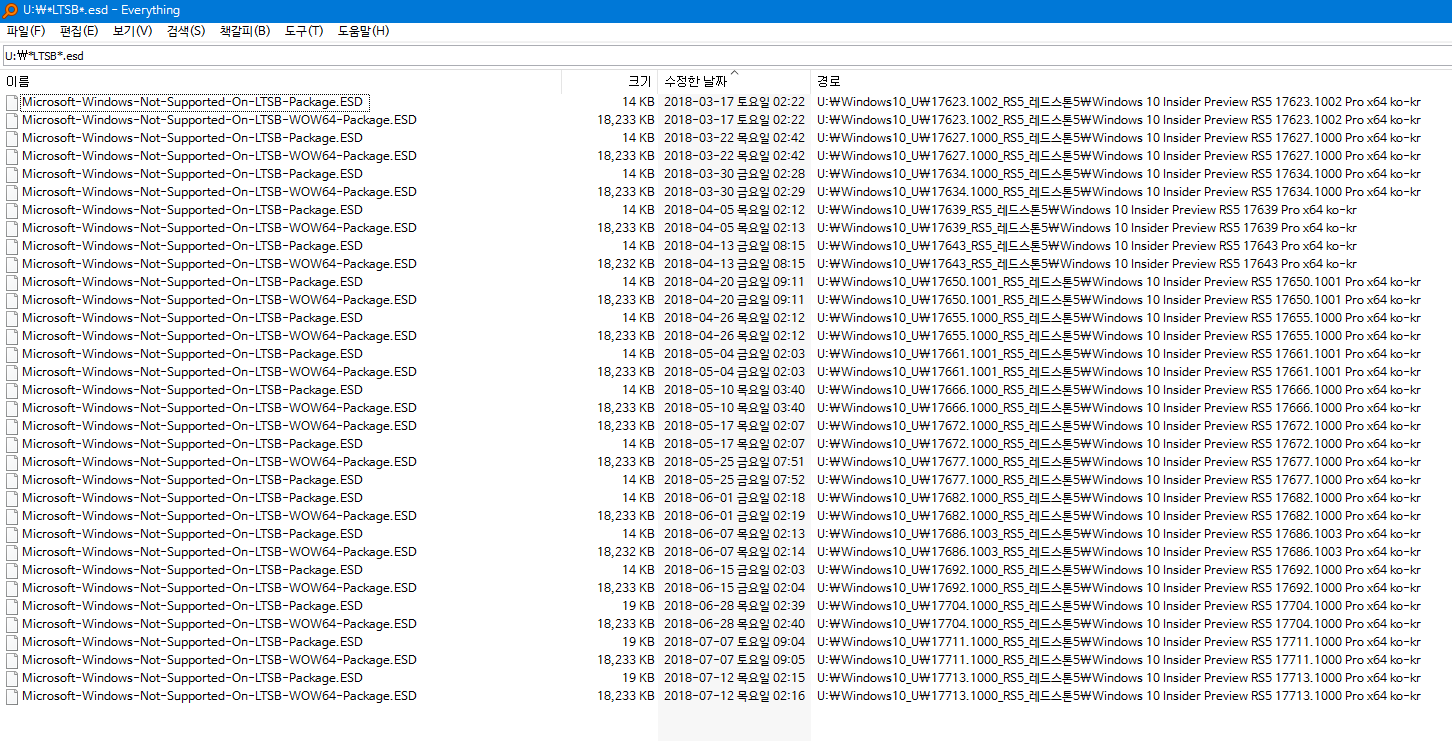Select LTSB-Package.ESD name dated 2018-07-12 02:15
This screenshot has height=741, width=1452.
[x=192, y=678]
